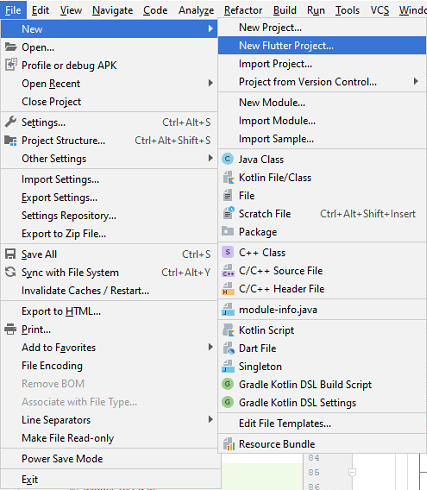Viewport: 427px width, 490px height.
Task: Select File Encoding entry
Action: (x=109, y=365)
